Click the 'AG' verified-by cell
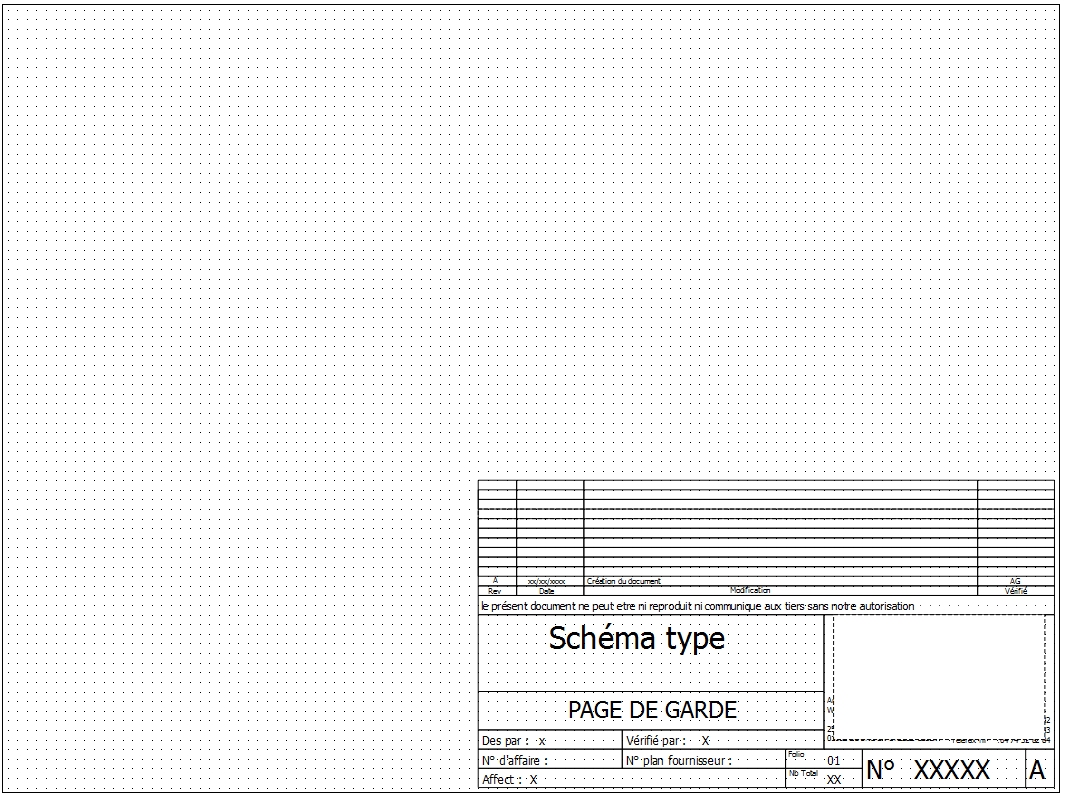 (1015, 581)
